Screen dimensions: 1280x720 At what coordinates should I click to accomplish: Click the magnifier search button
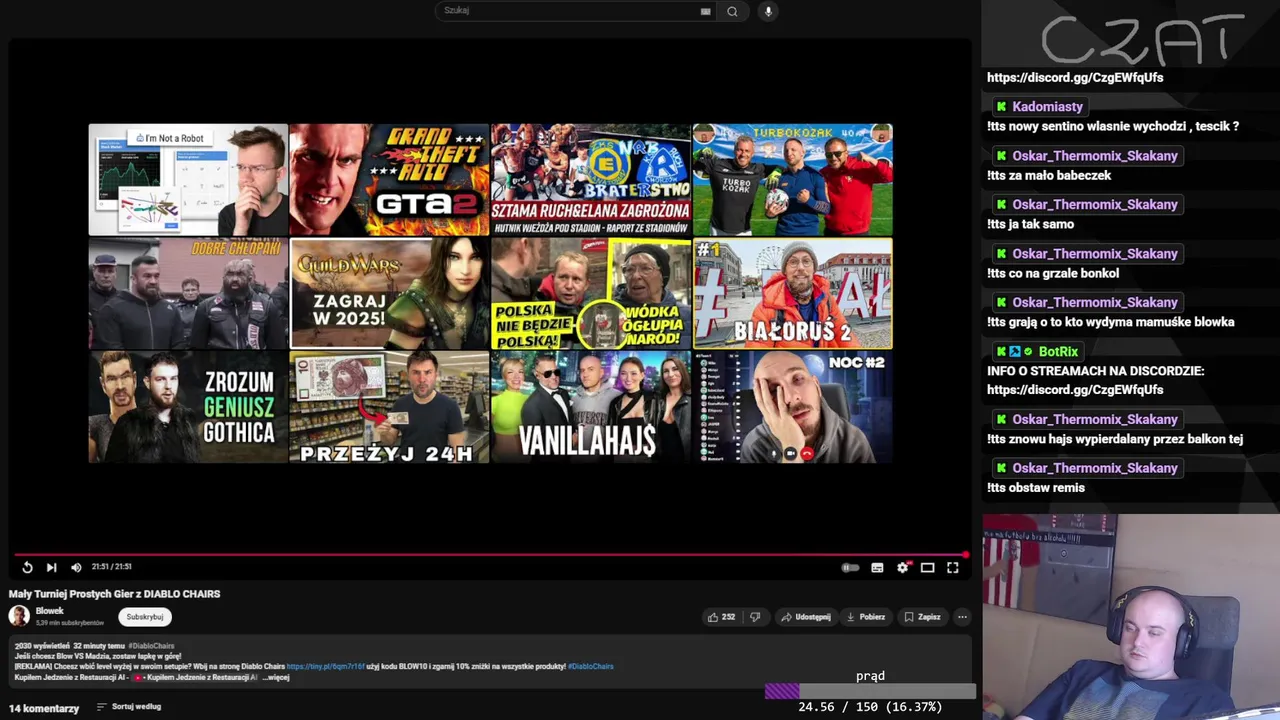point(732,11)
